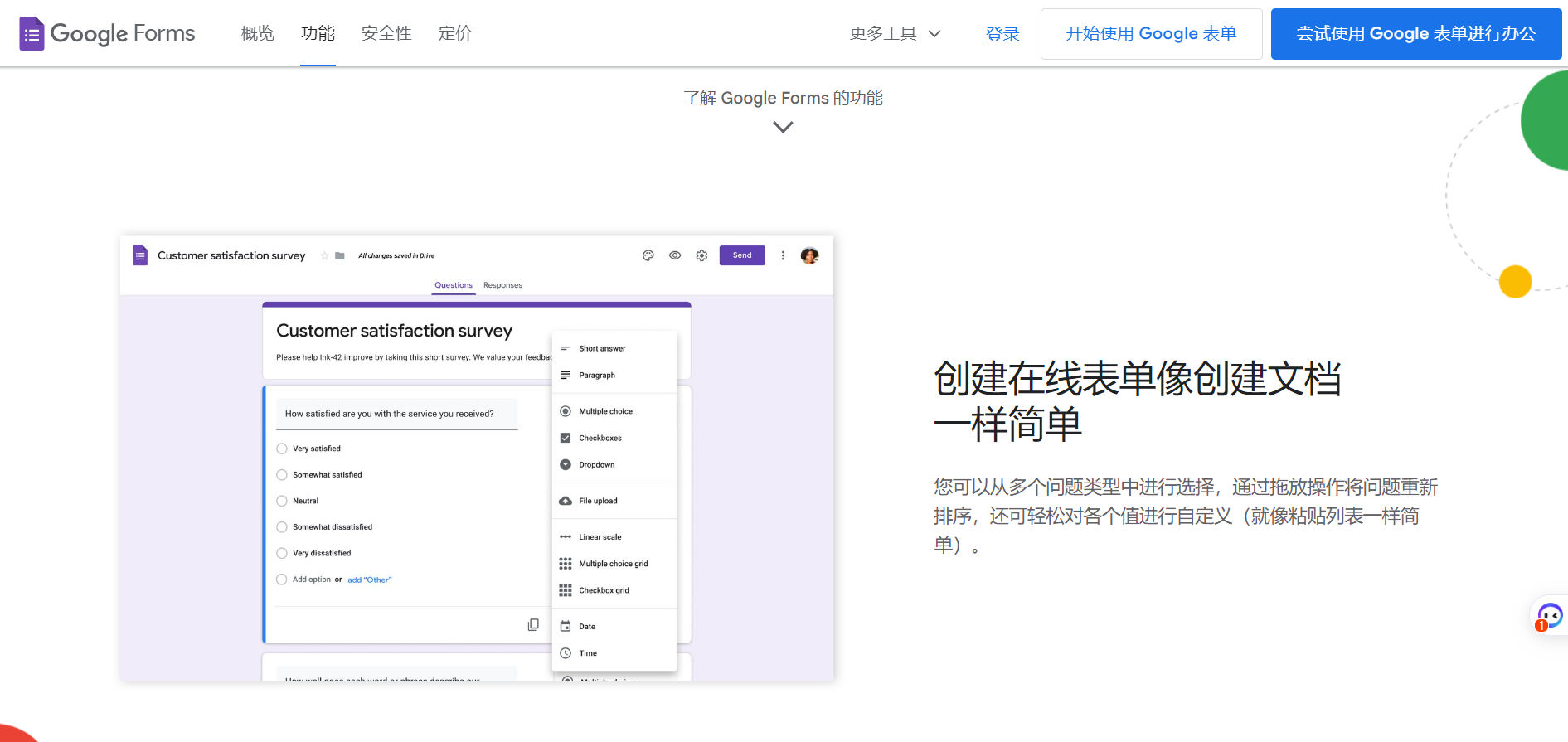Open the chat assistant bubble icon
1568x742 pixels.
point(1549,616)
